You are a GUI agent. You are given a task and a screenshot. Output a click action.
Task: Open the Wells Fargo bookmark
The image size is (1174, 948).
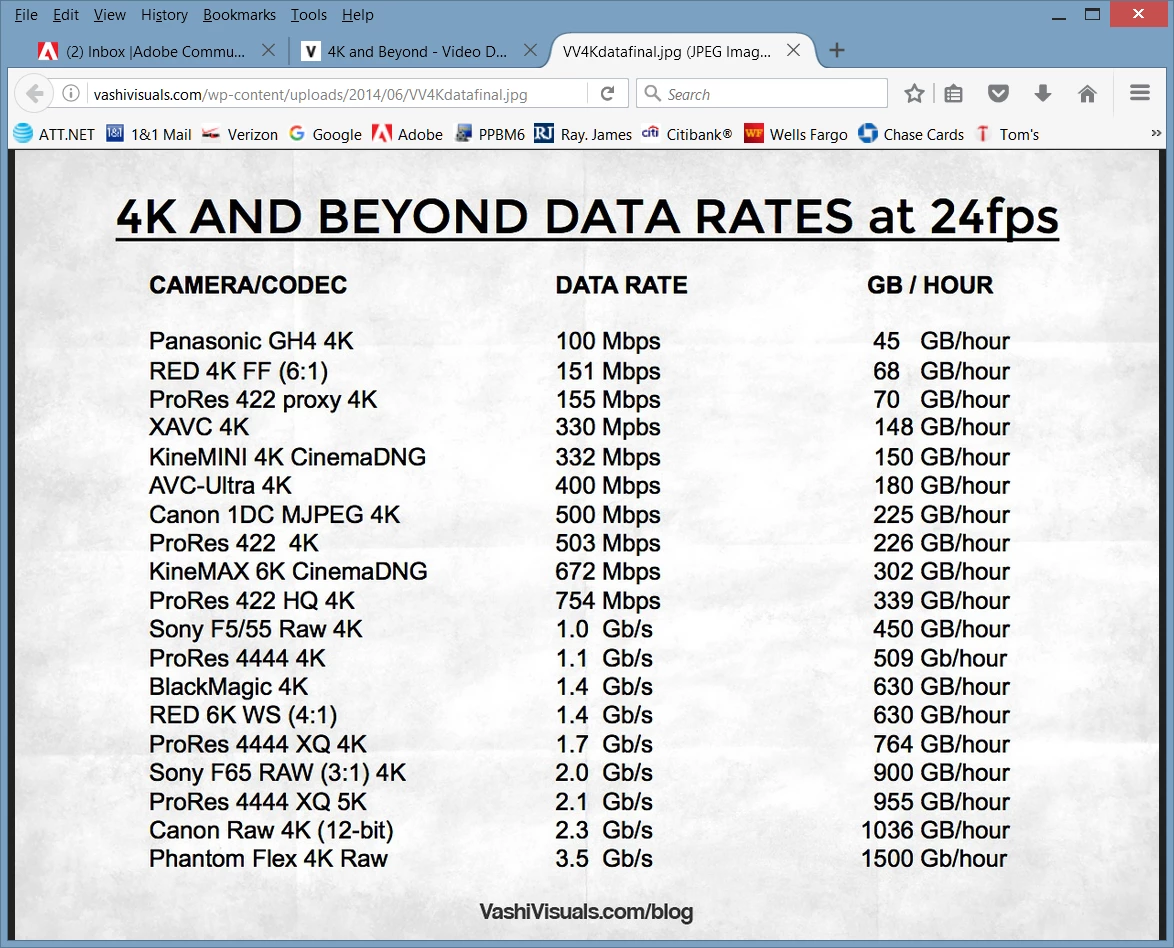[796, 134]
